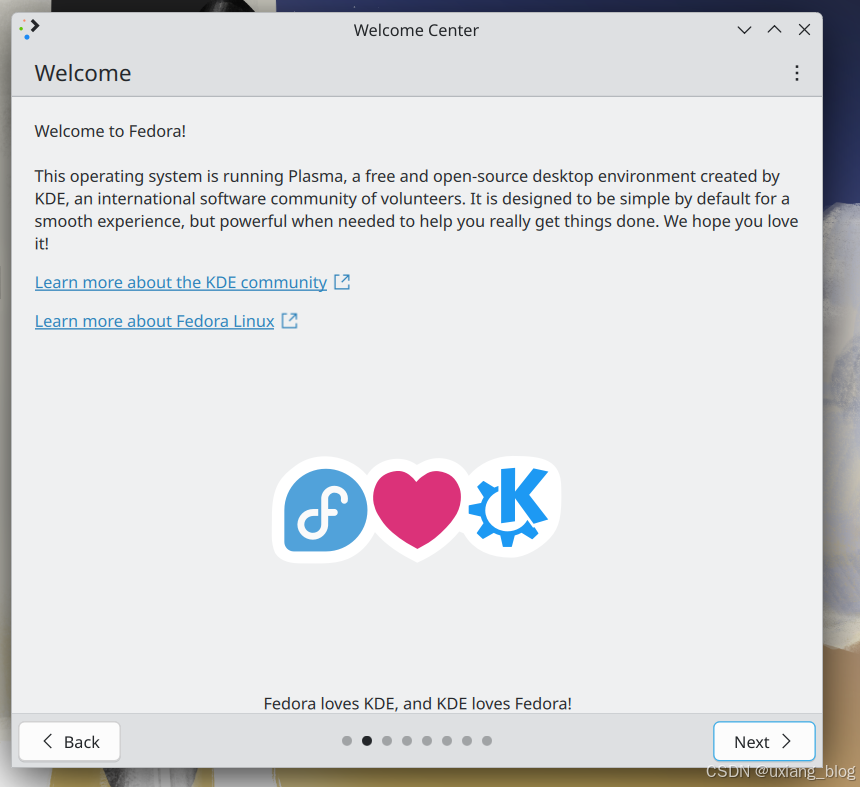Click the KDE gear logo in the artwork
Screen dimensions: 860x787
point(508,507)
